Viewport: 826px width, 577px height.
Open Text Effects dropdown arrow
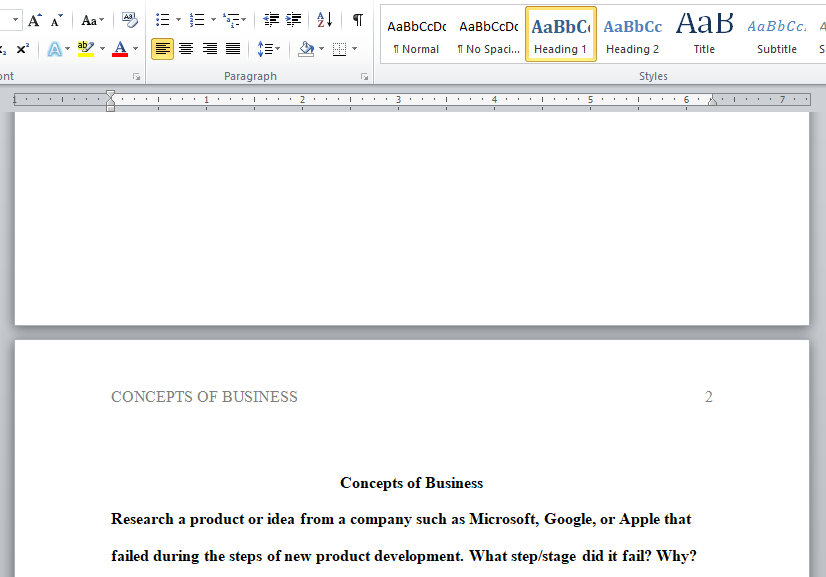(x=67, y=49)
